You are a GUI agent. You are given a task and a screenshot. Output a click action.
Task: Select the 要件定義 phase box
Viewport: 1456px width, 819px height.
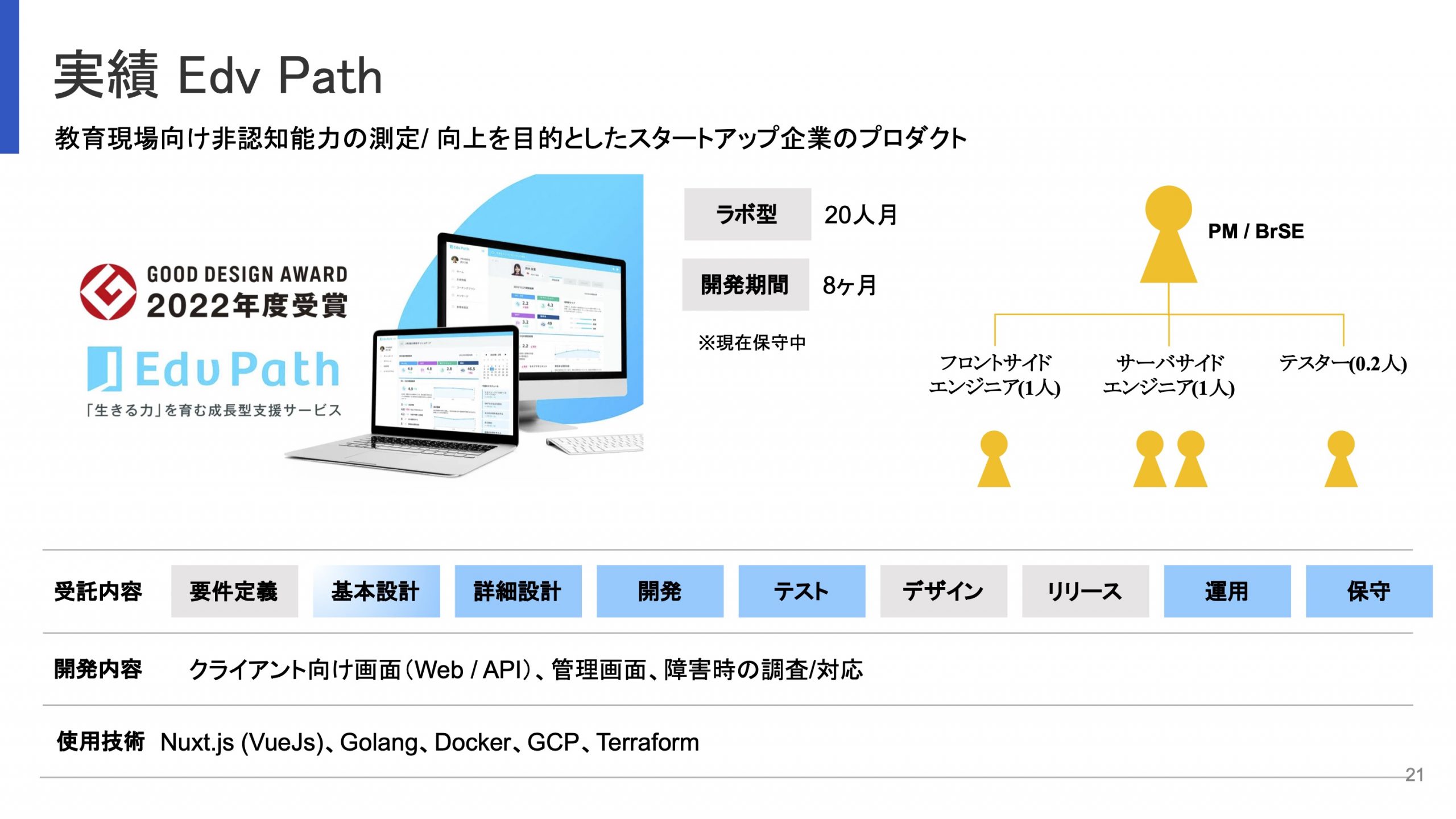coord(233,591)
